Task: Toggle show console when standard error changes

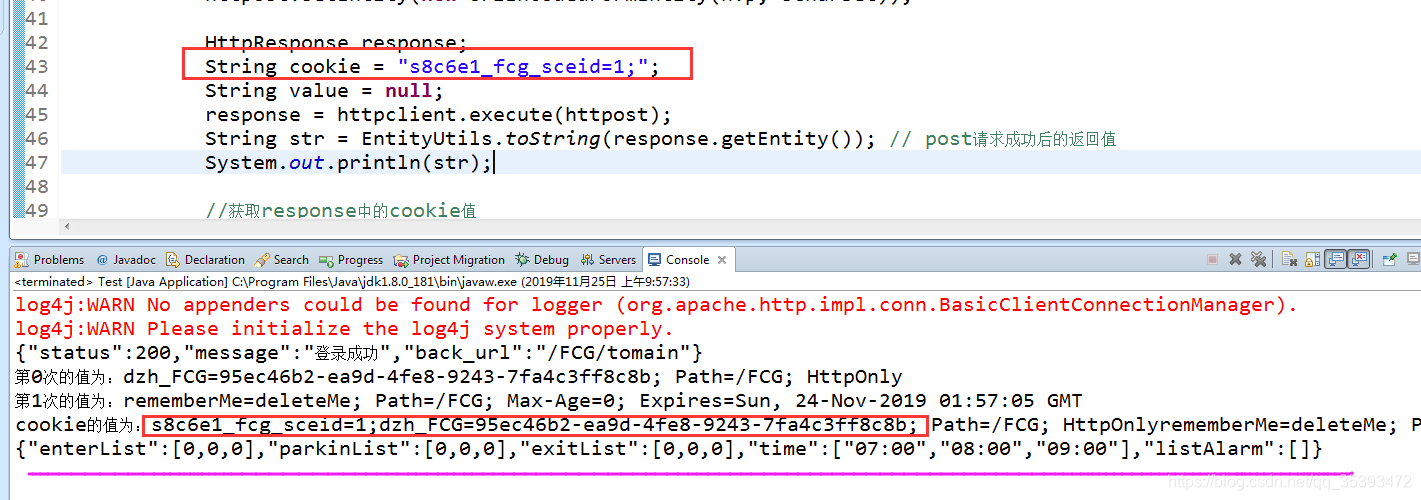Action: click(1358, 259)
